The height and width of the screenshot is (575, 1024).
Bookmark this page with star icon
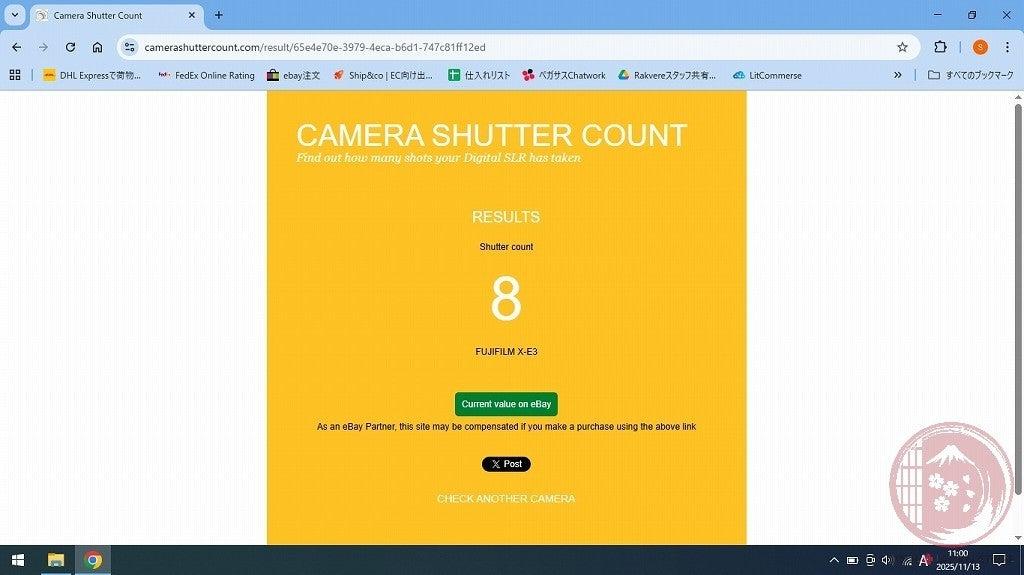click(902, 47)
